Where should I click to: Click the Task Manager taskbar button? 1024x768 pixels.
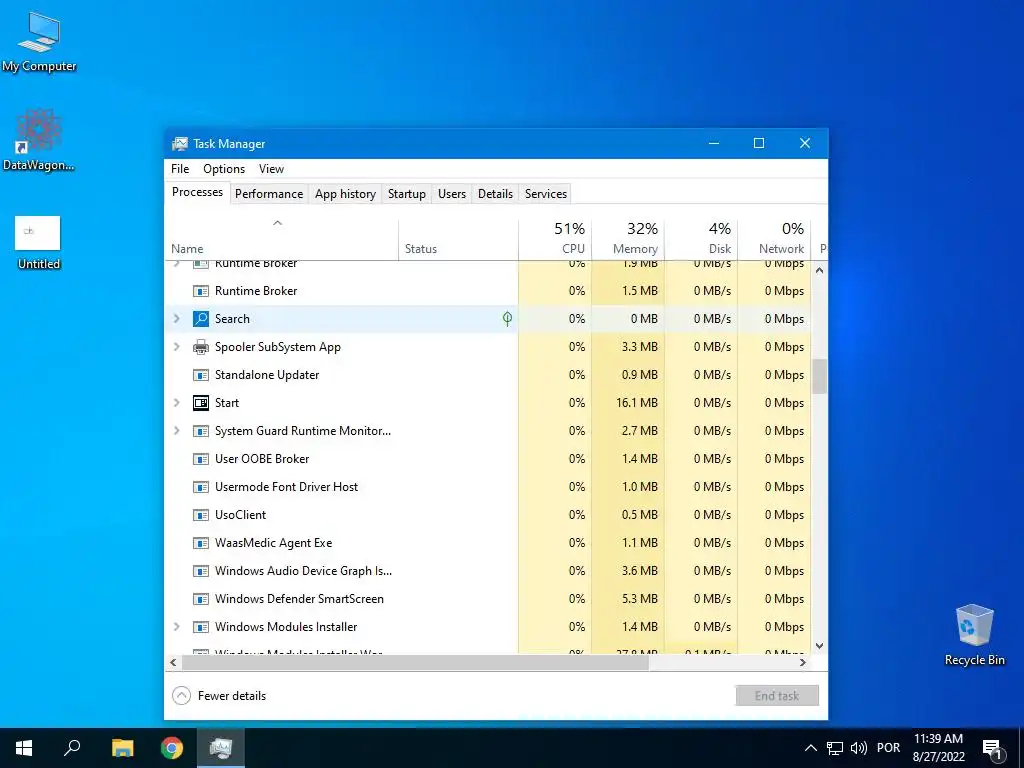[221, 748]
